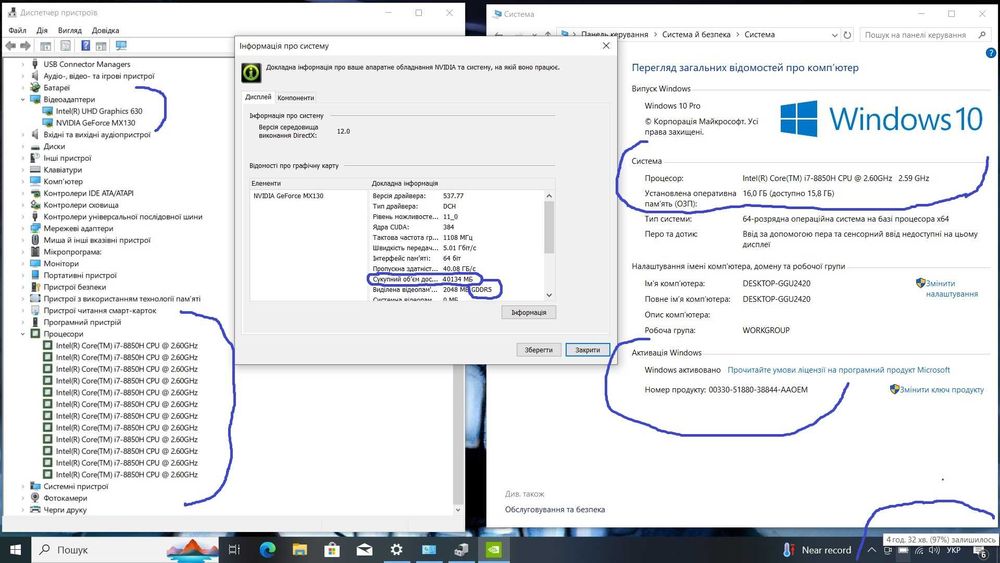The image size is (1000, 563).
Task: Click the Forward arrow in Device Manager toolbar
Action: pyautogui.click(x=25, y=46)
